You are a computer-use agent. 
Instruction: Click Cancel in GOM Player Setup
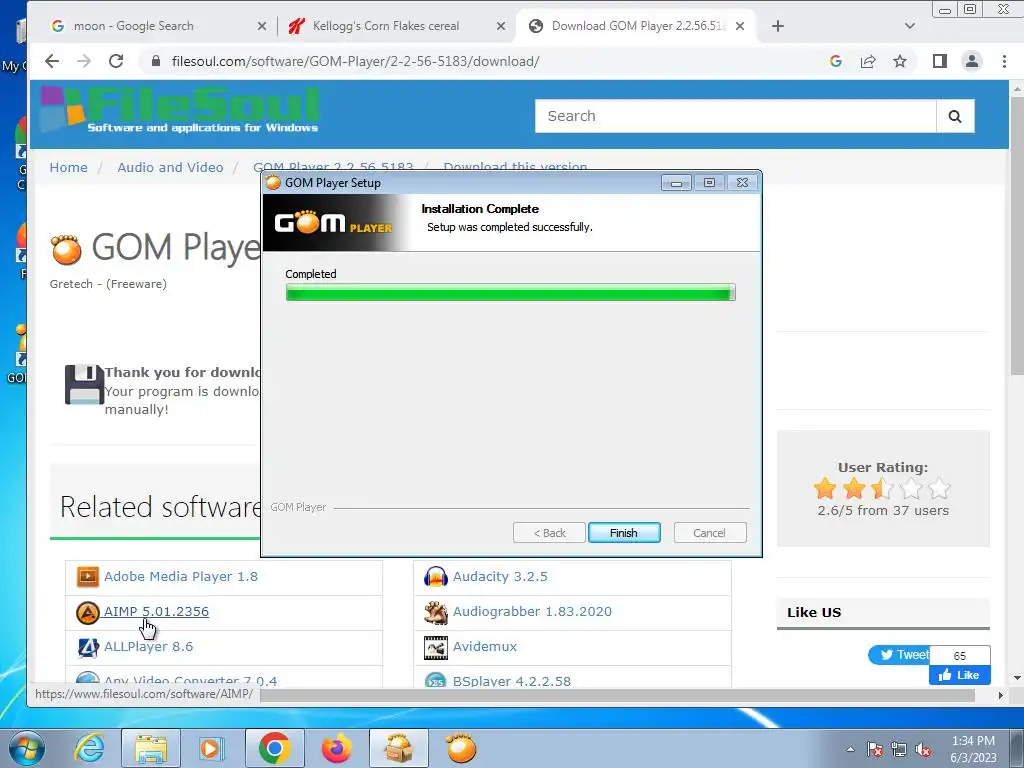[709, 533]
